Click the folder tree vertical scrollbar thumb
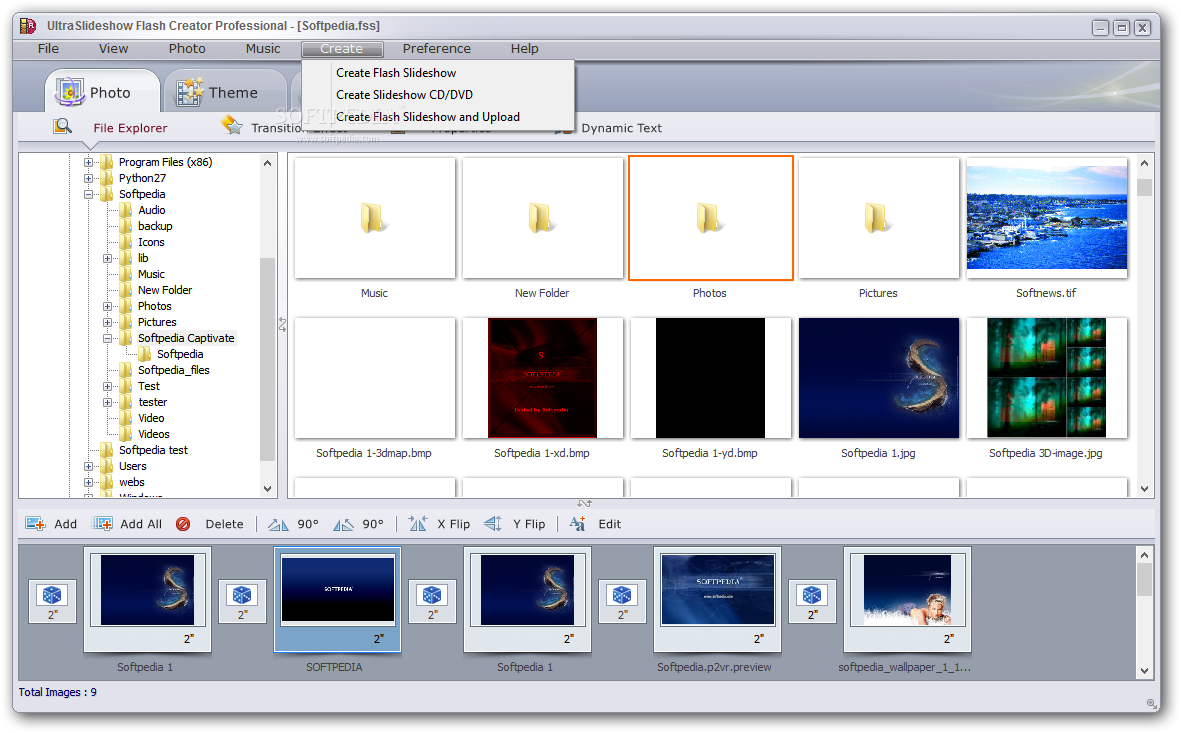 point(267,359)
